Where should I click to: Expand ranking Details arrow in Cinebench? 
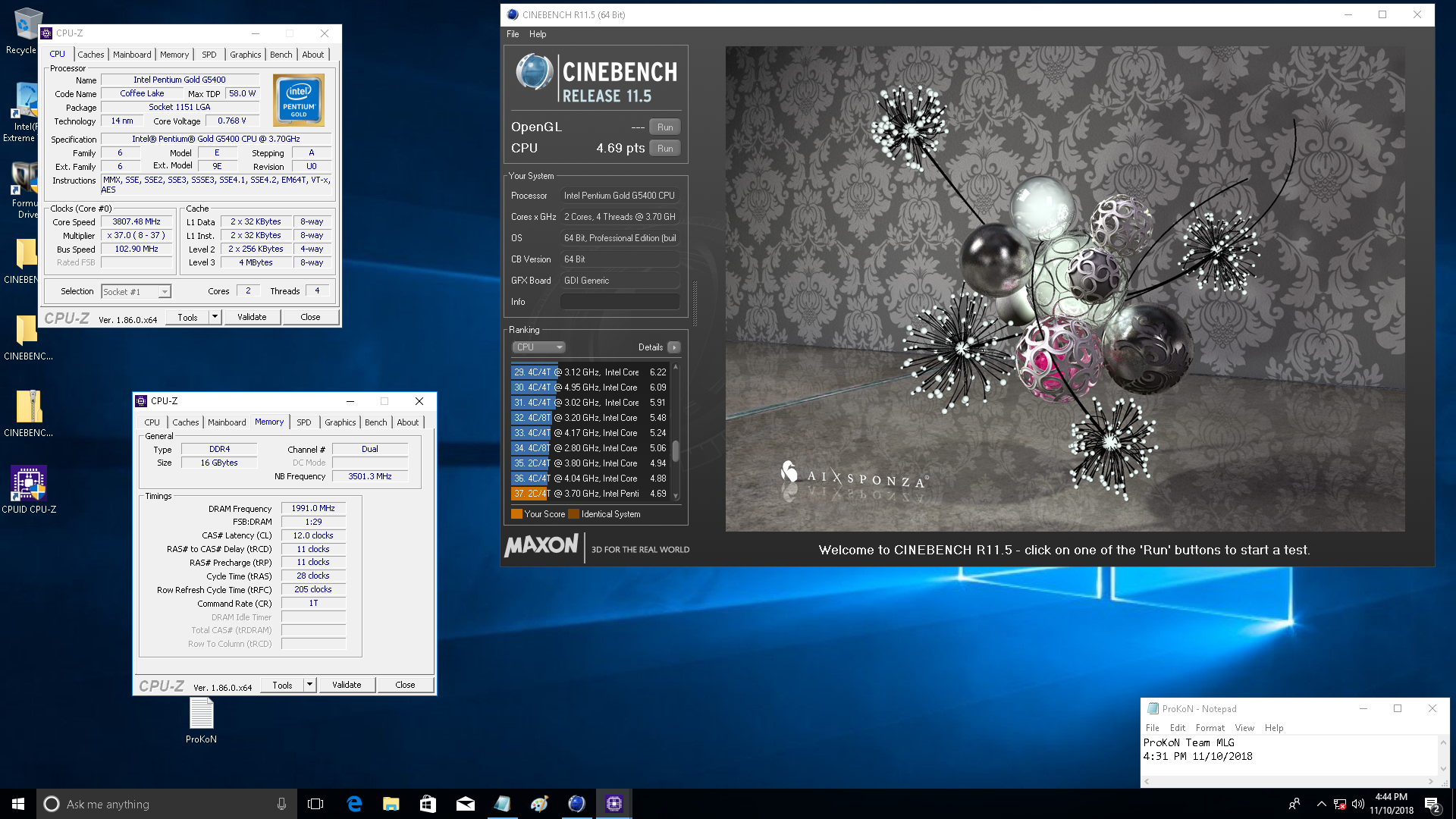(x=673, y=347)
